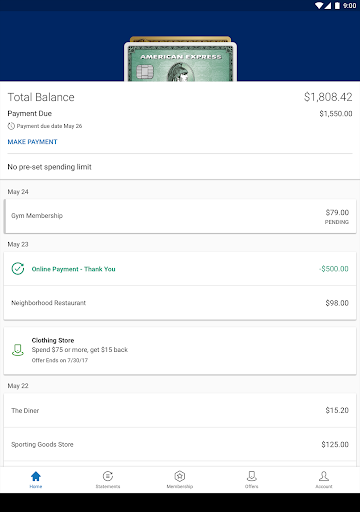Viewport: 360px width, 512px height.
Task: Select the green American Express card
Action: pos(180,62)
